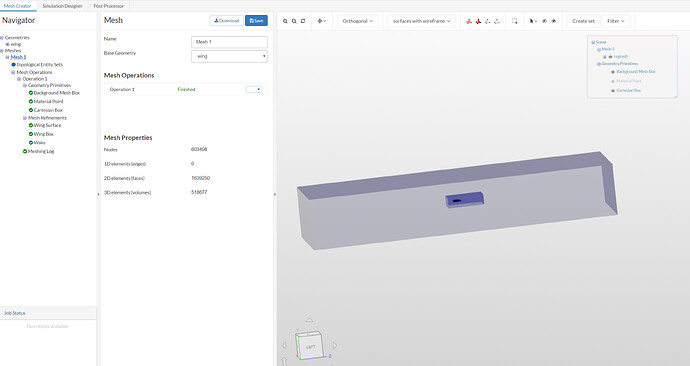Click the second magnifier zoom out icon
Screen dimensions: 690x366
(x=294, y=21)
